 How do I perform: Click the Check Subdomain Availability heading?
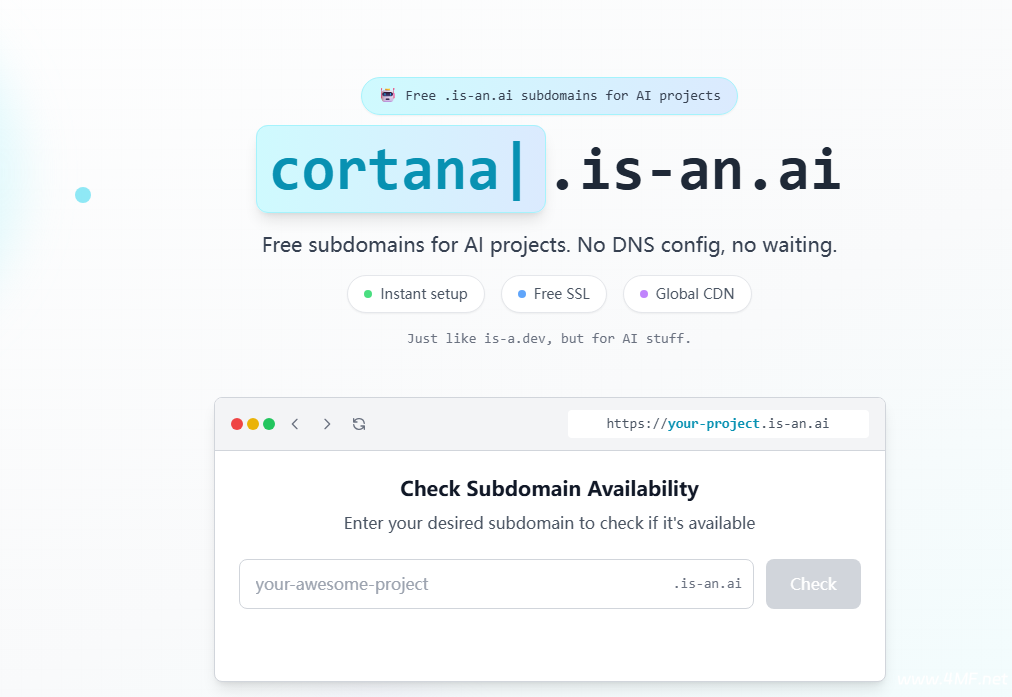tap(549, 489)
